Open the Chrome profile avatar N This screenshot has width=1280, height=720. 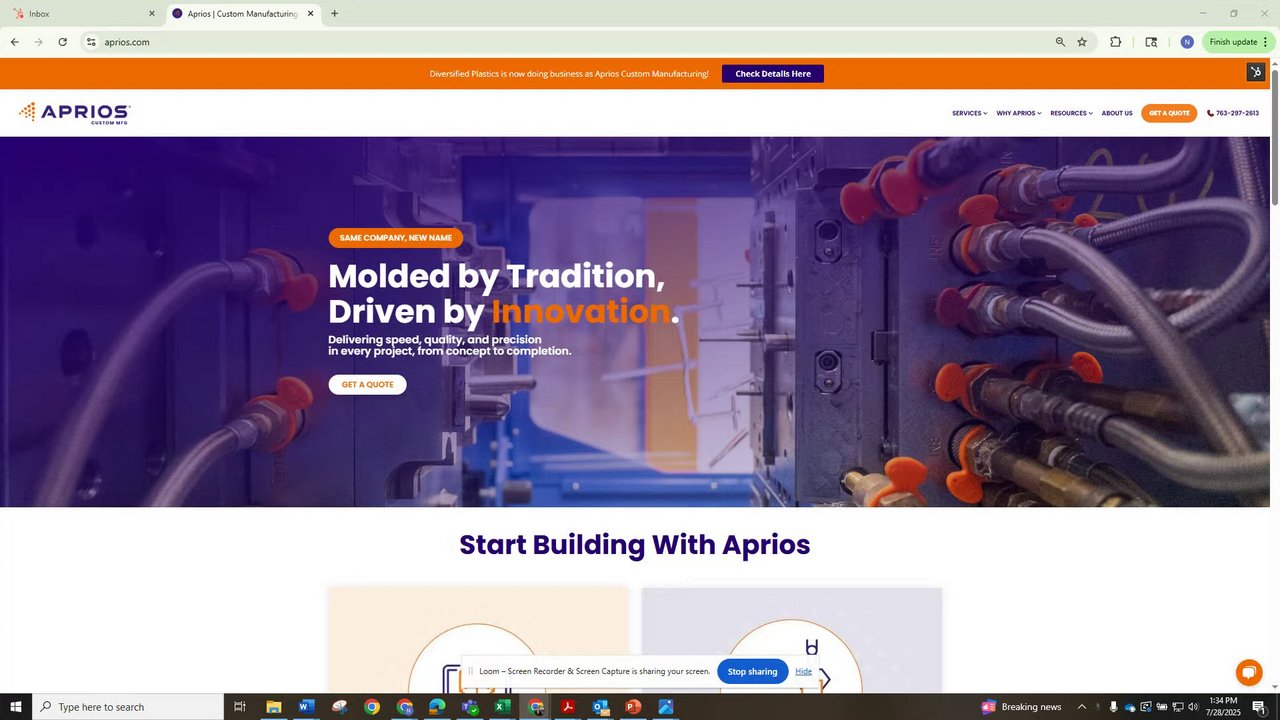pyautogui.click(x=1187, y=42)
